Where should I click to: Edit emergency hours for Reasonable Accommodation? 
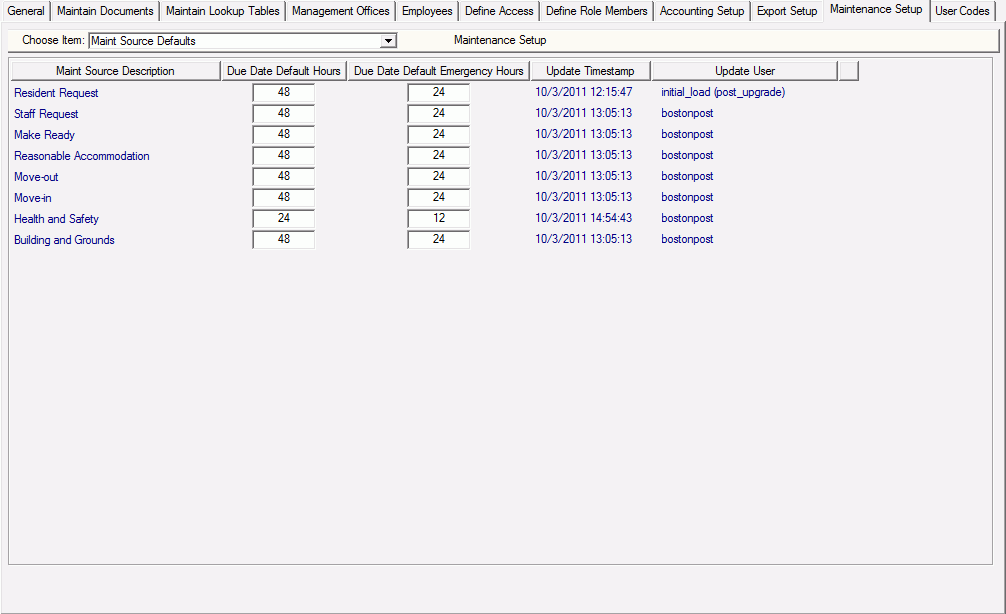439,155
